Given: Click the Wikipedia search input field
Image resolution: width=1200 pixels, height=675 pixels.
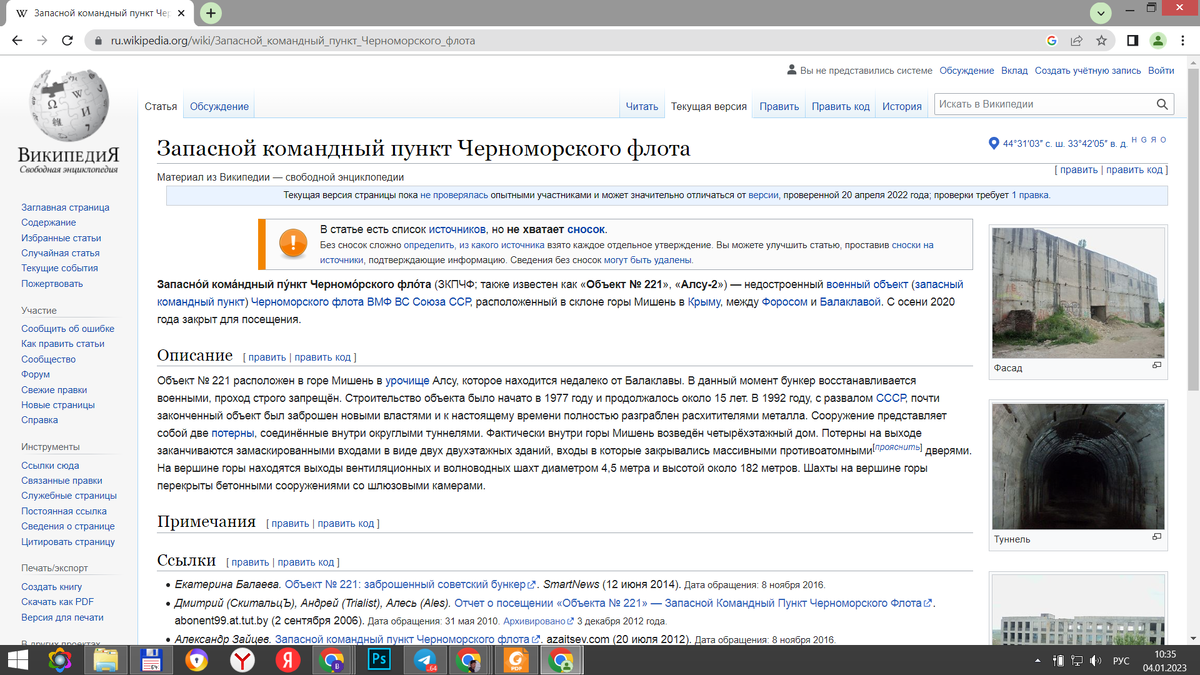Looking at the screenshot, I should coord(1043,104).
